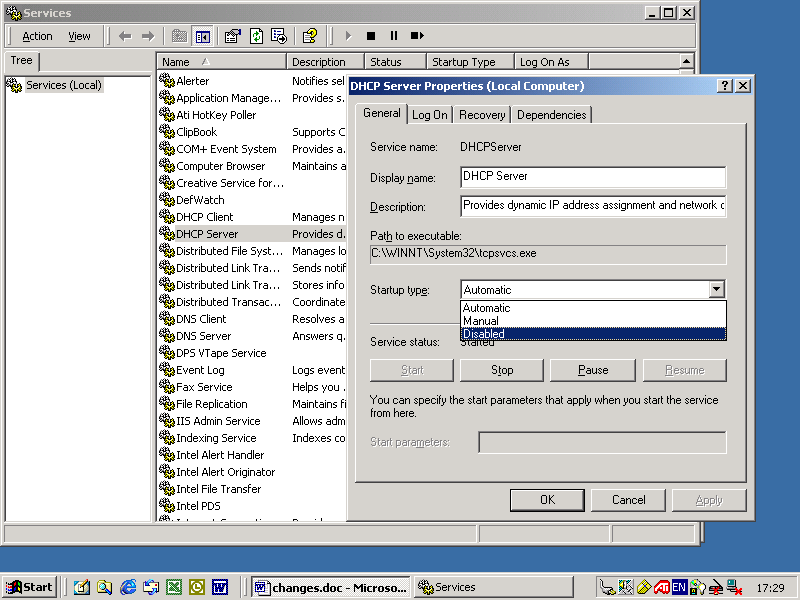
Task: Click the question mark help button in dialog title
Action: point(725,86)
